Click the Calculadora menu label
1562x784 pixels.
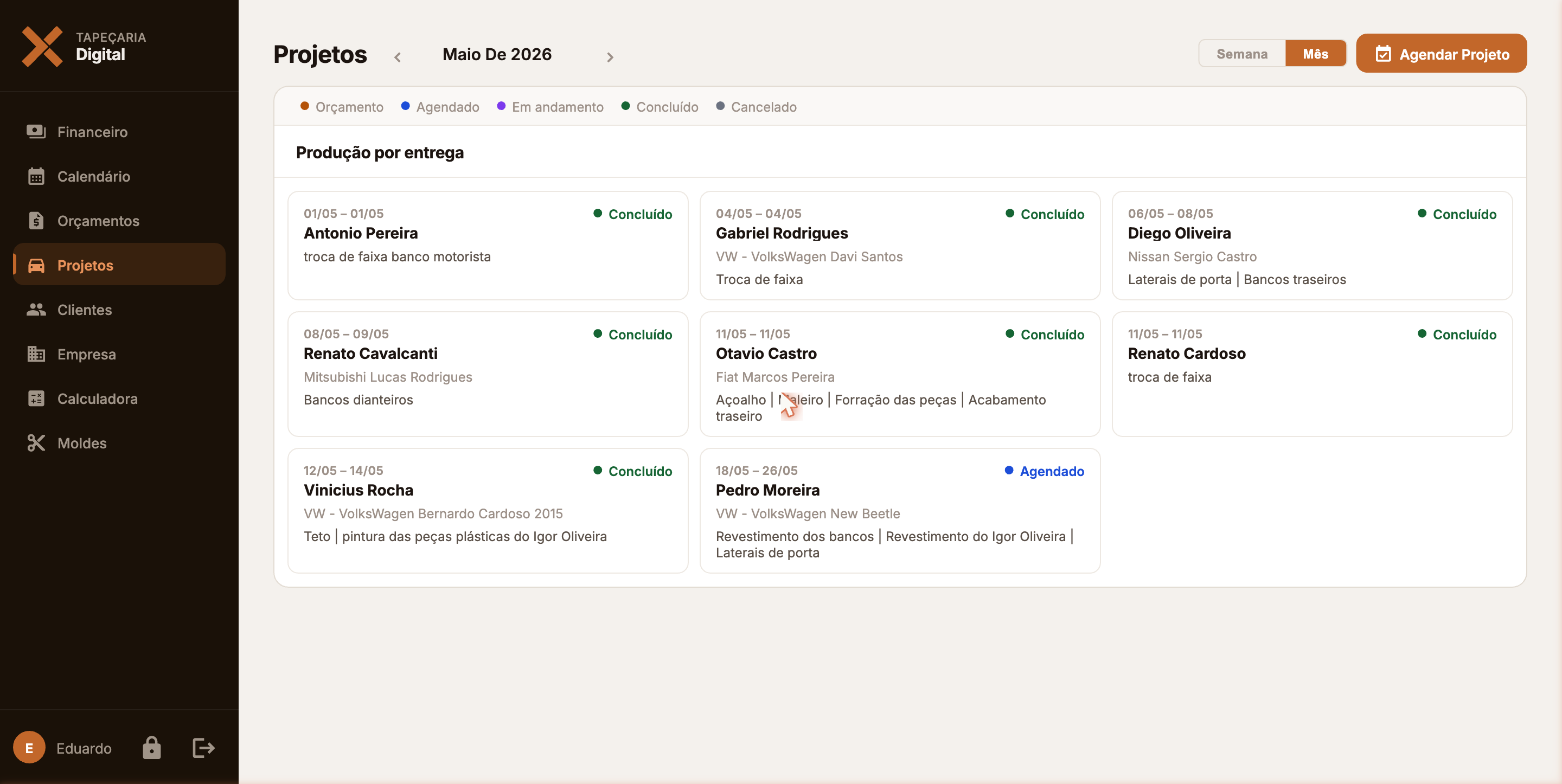pyautogui.click(x=98, y=399)
